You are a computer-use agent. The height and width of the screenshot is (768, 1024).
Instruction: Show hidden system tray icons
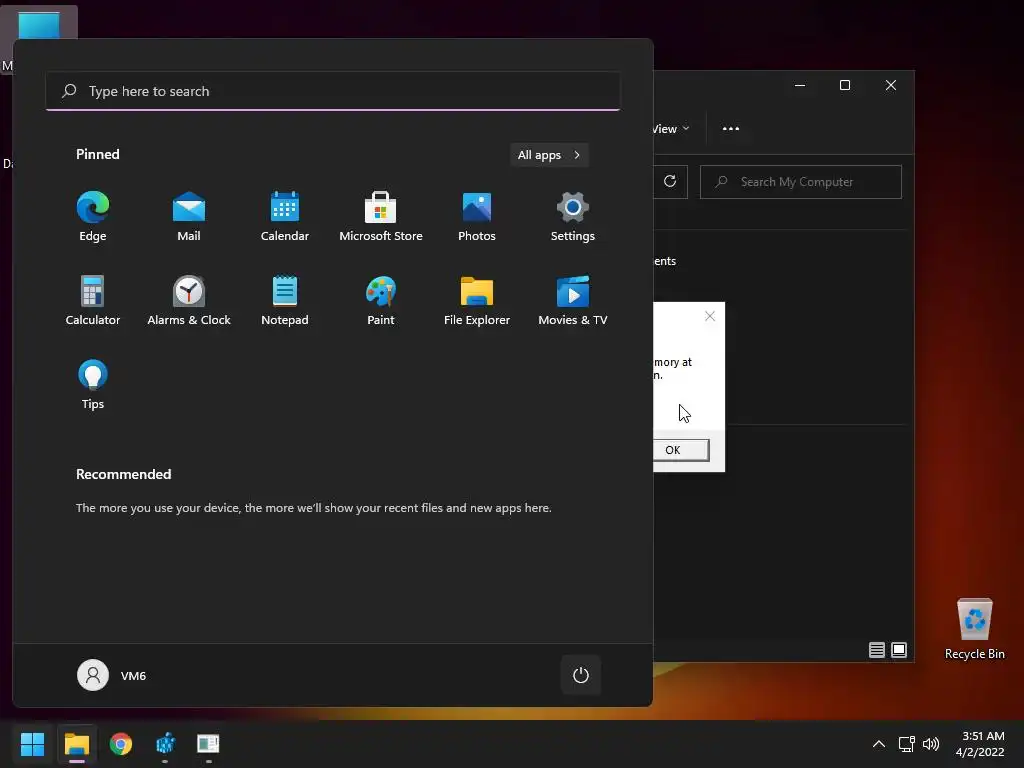(879, 744)
